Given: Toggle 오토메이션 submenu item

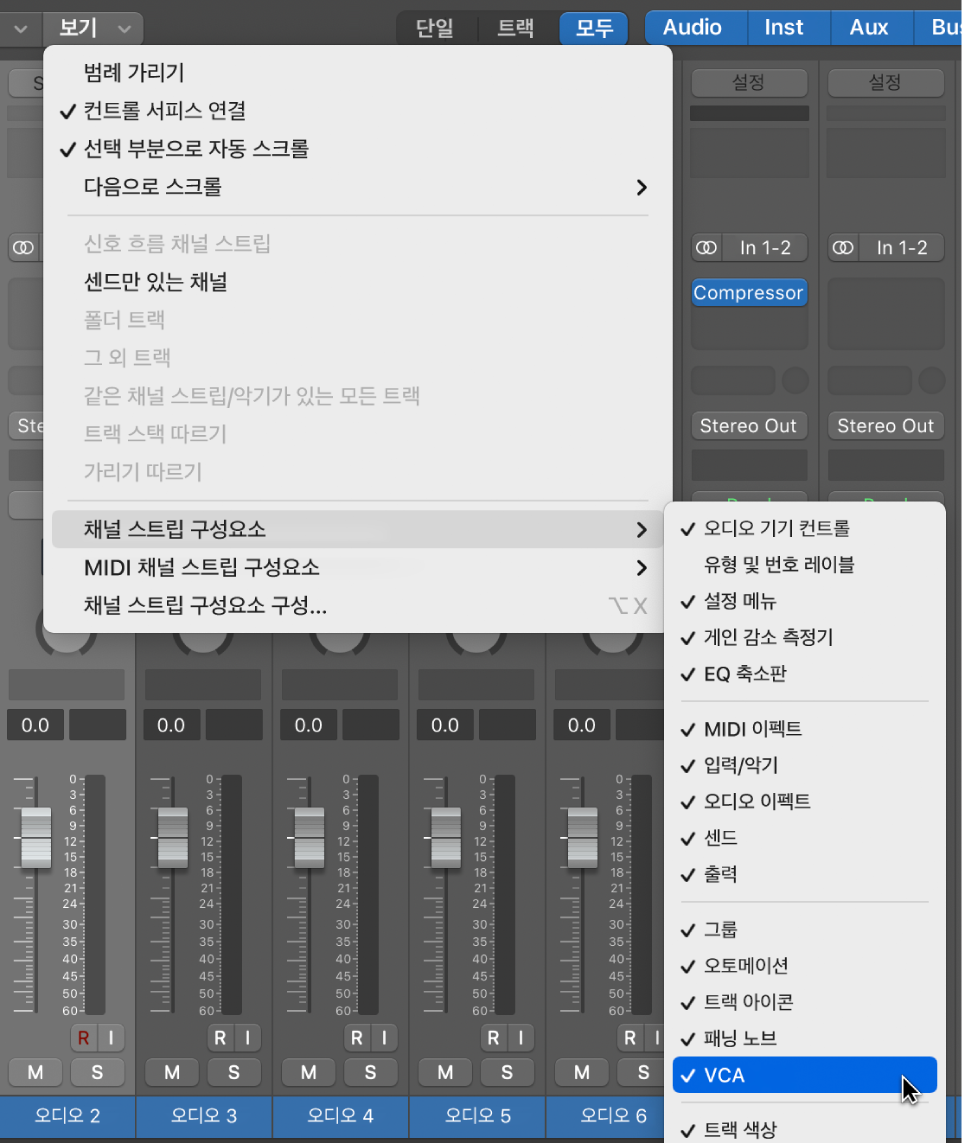Looking at the screenshot, I should [x=805, y=966].
